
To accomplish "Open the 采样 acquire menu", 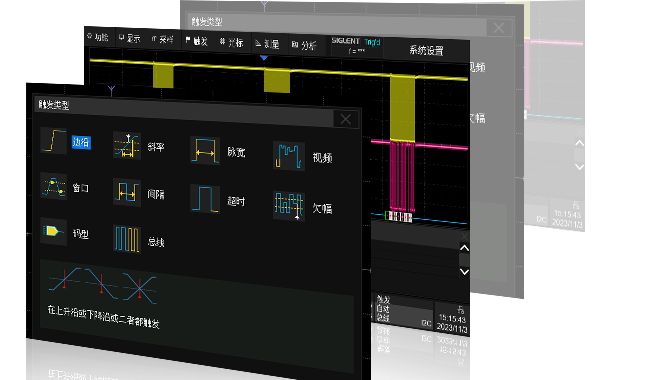I will point(162,40).
